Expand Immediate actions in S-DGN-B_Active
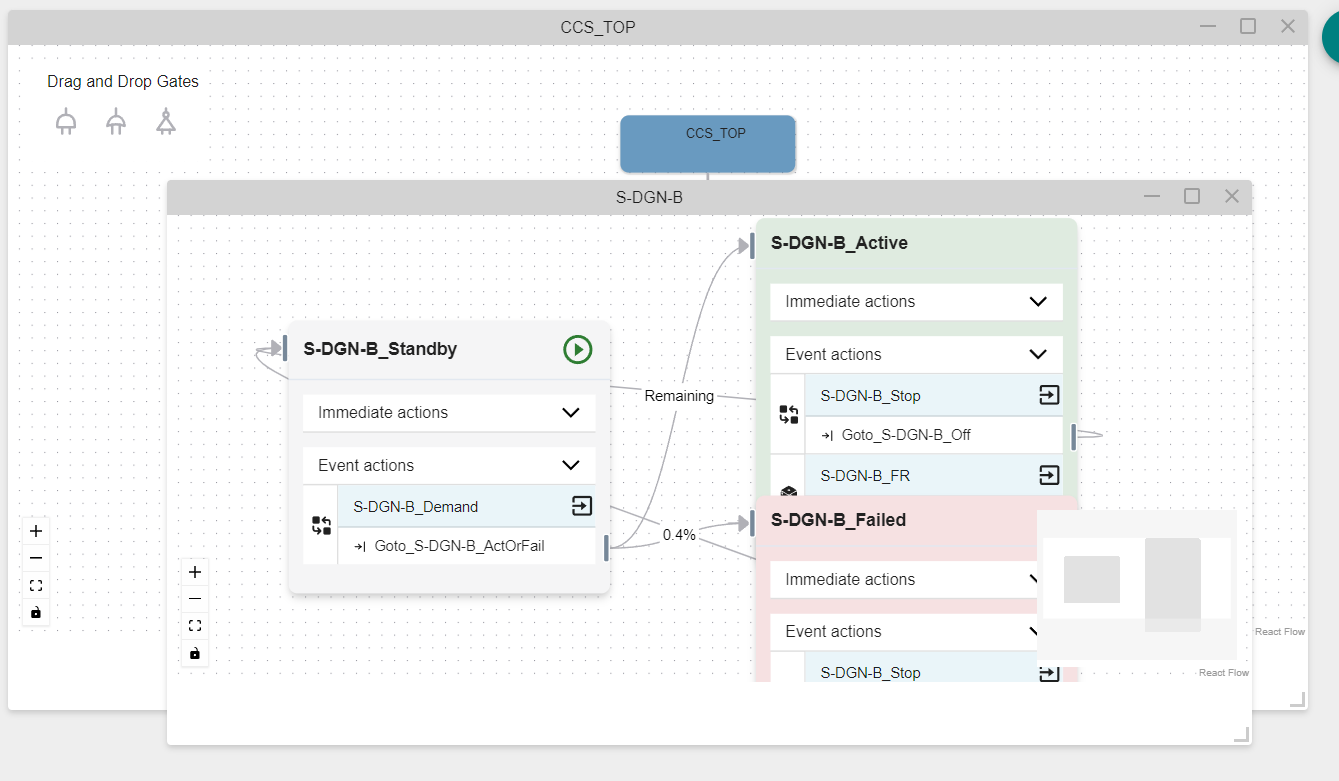Viewport: 1339px width, 781px height. (x=916, y=301)
